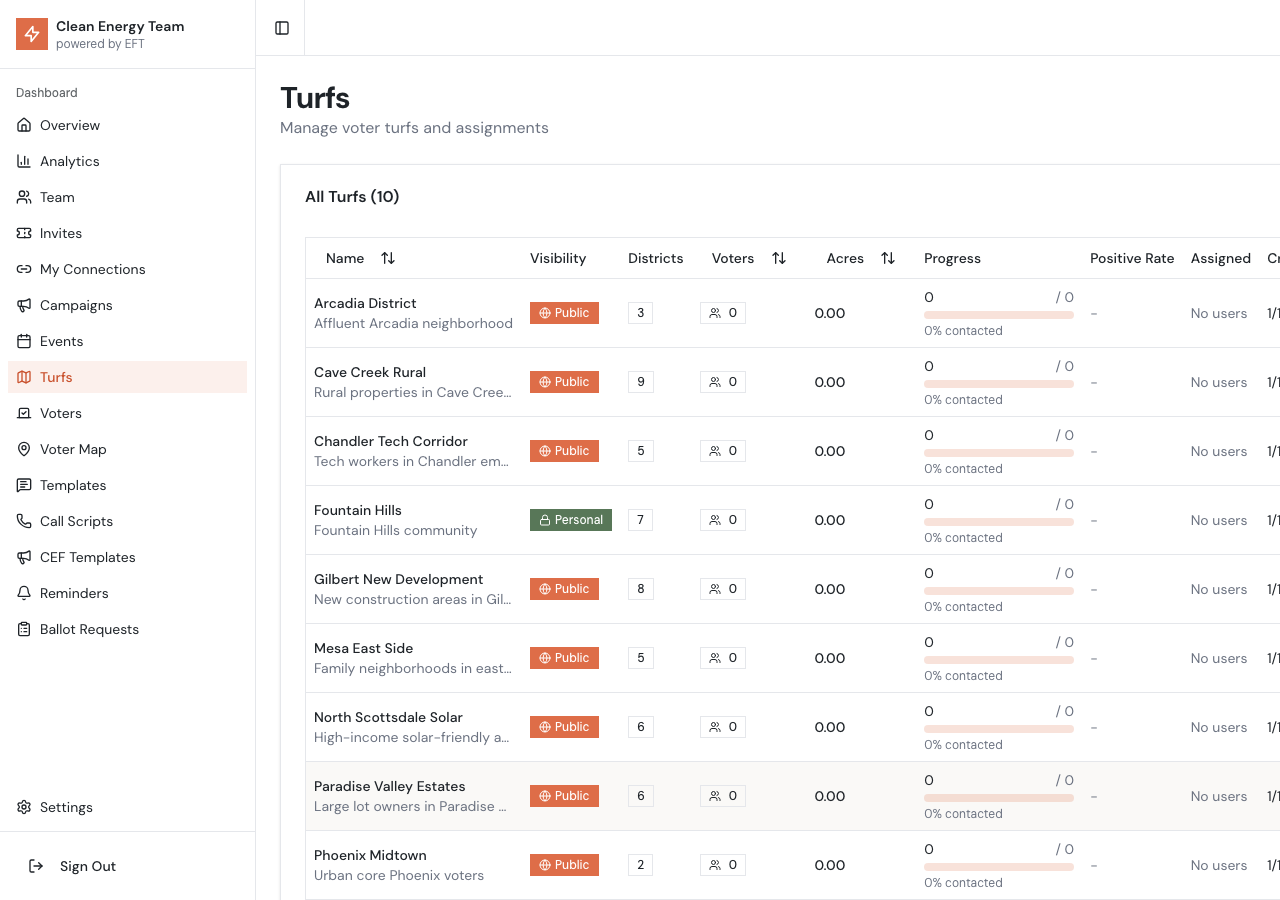
Task: Sort turfs by Name column
Action: 388,258
